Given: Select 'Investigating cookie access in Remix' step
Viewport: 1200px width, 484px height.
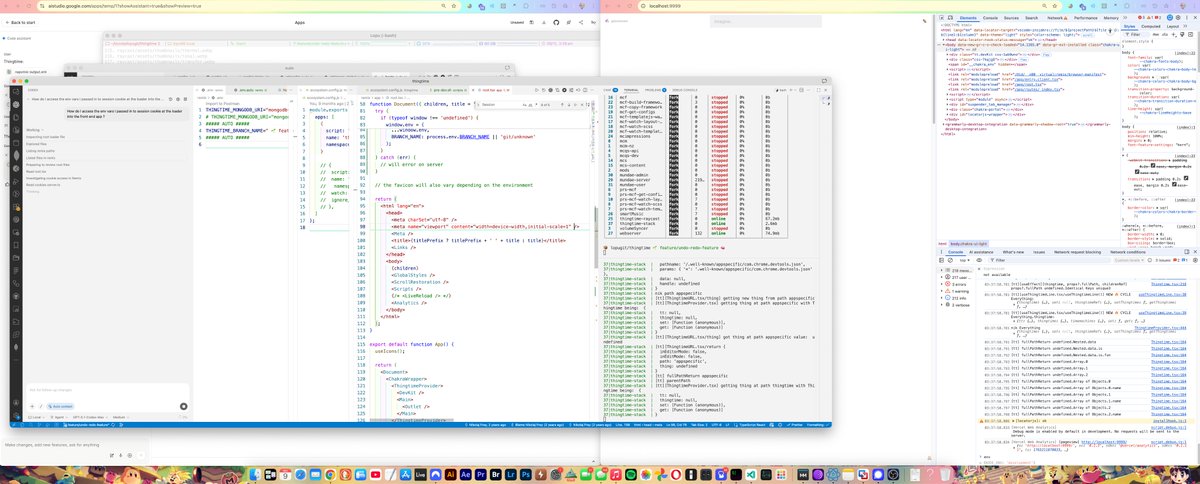Looking at the screenshot, I should [53, 178].
